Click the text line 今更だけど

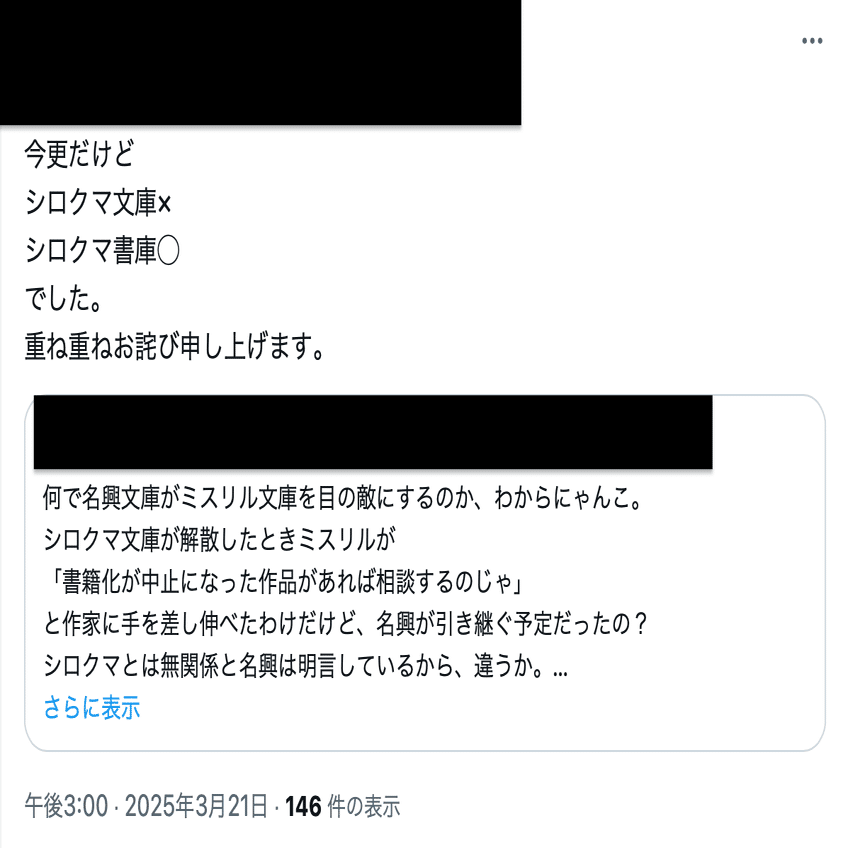79,154
